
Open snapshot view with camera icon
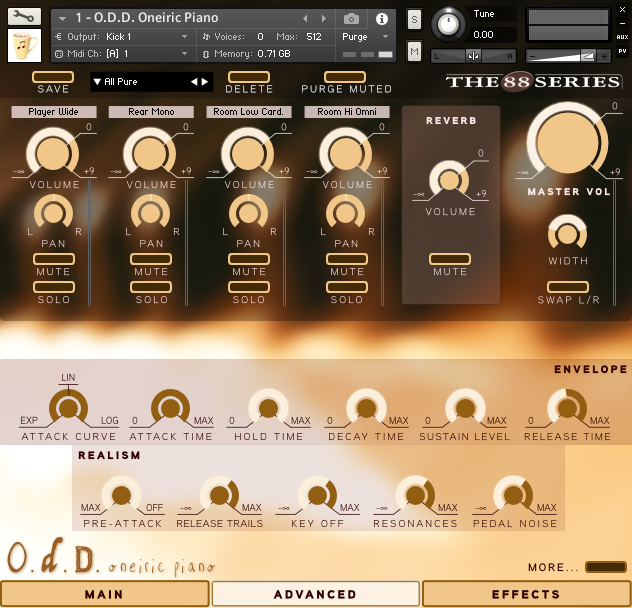coord(351,19)
